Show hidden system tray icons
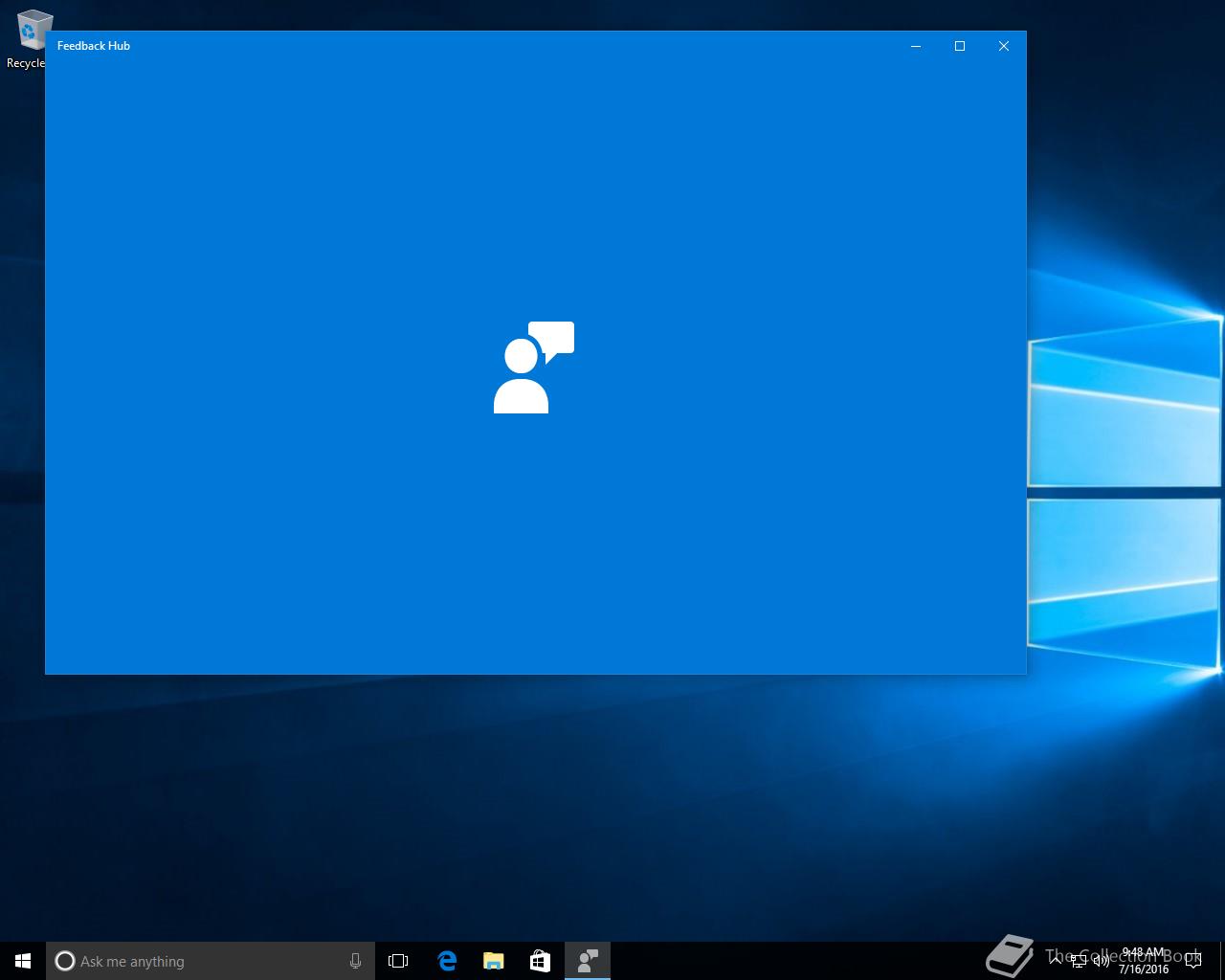 [1056, 961]
